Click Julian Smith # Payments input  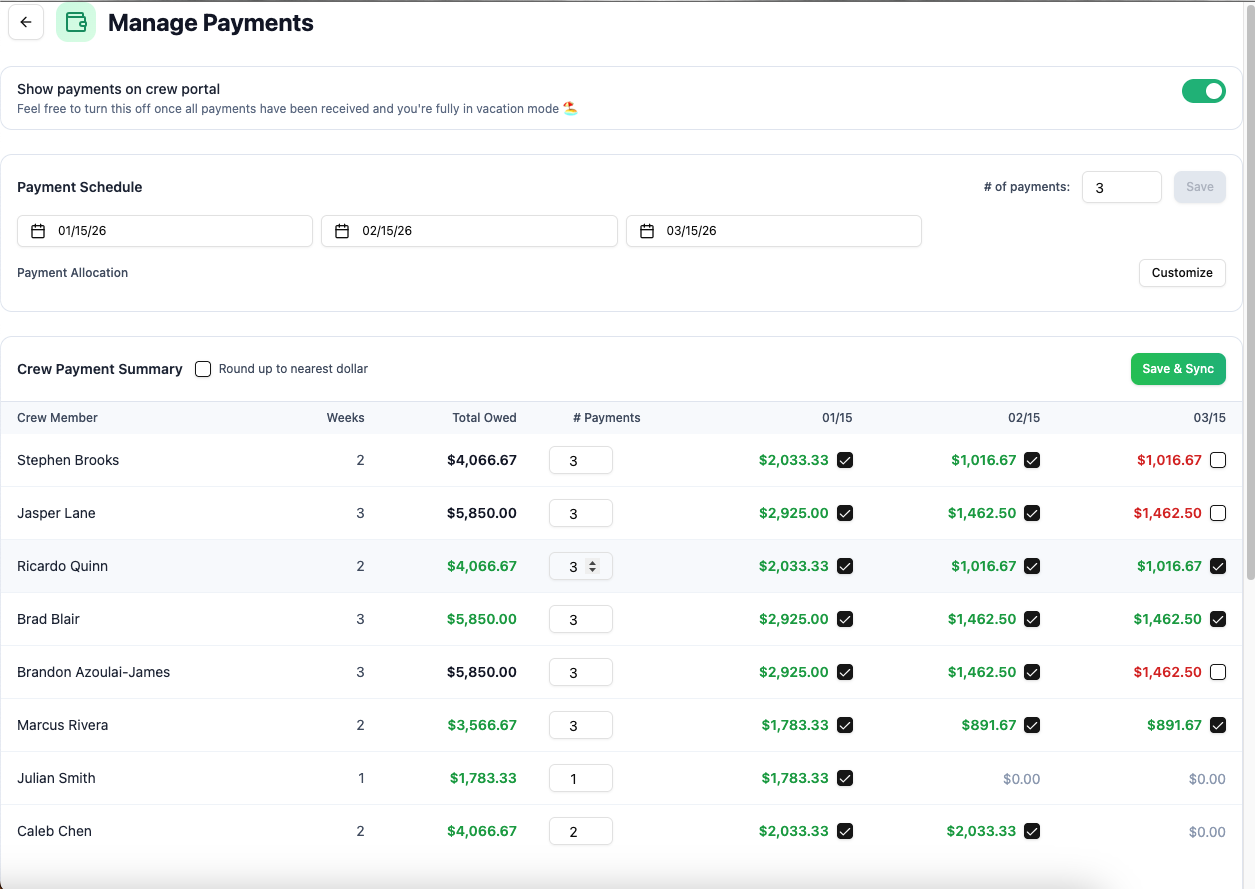580,778
